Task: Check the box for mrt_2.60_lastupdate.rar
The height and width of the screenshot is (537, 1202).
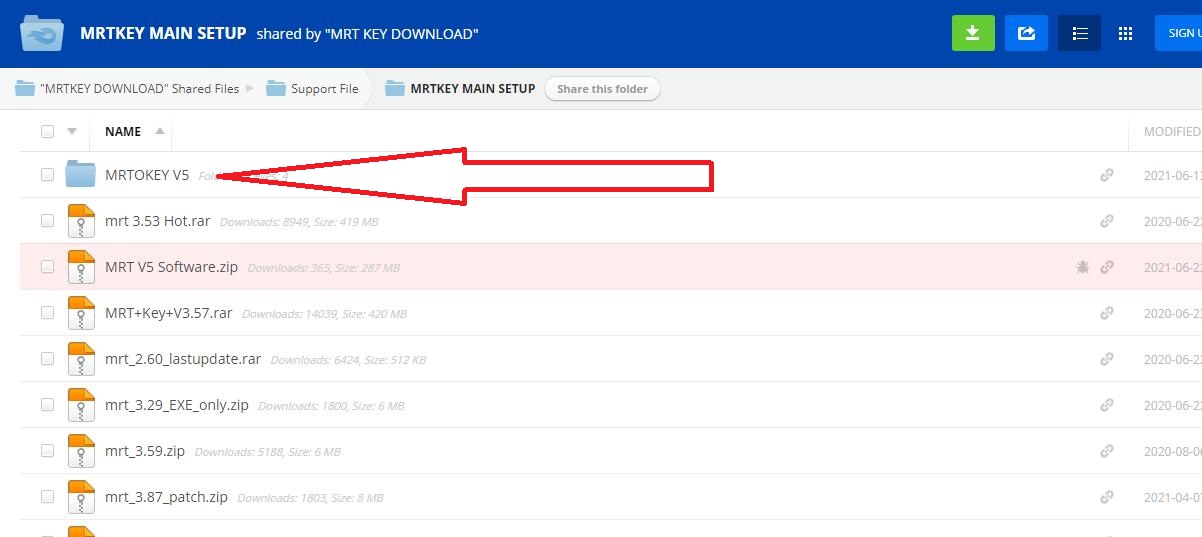Action: [x=47, y=359]
